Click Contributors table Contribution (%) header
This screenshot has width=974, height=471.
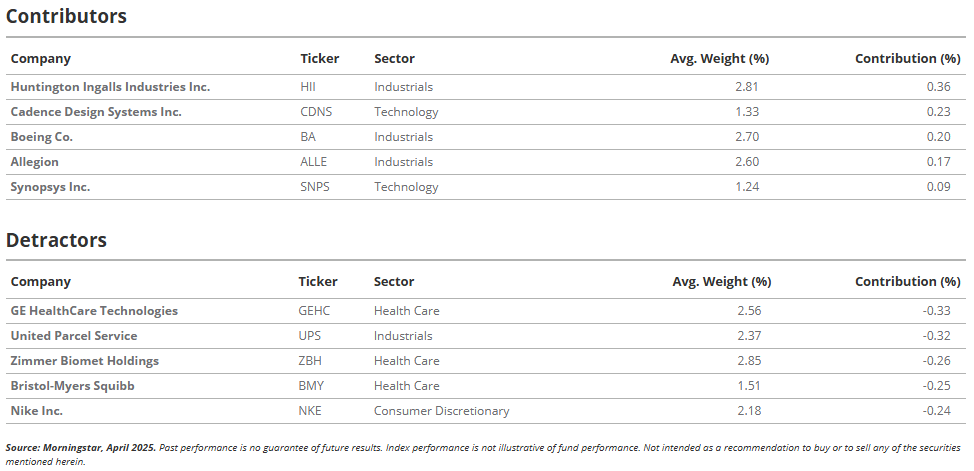click(908, 58)
